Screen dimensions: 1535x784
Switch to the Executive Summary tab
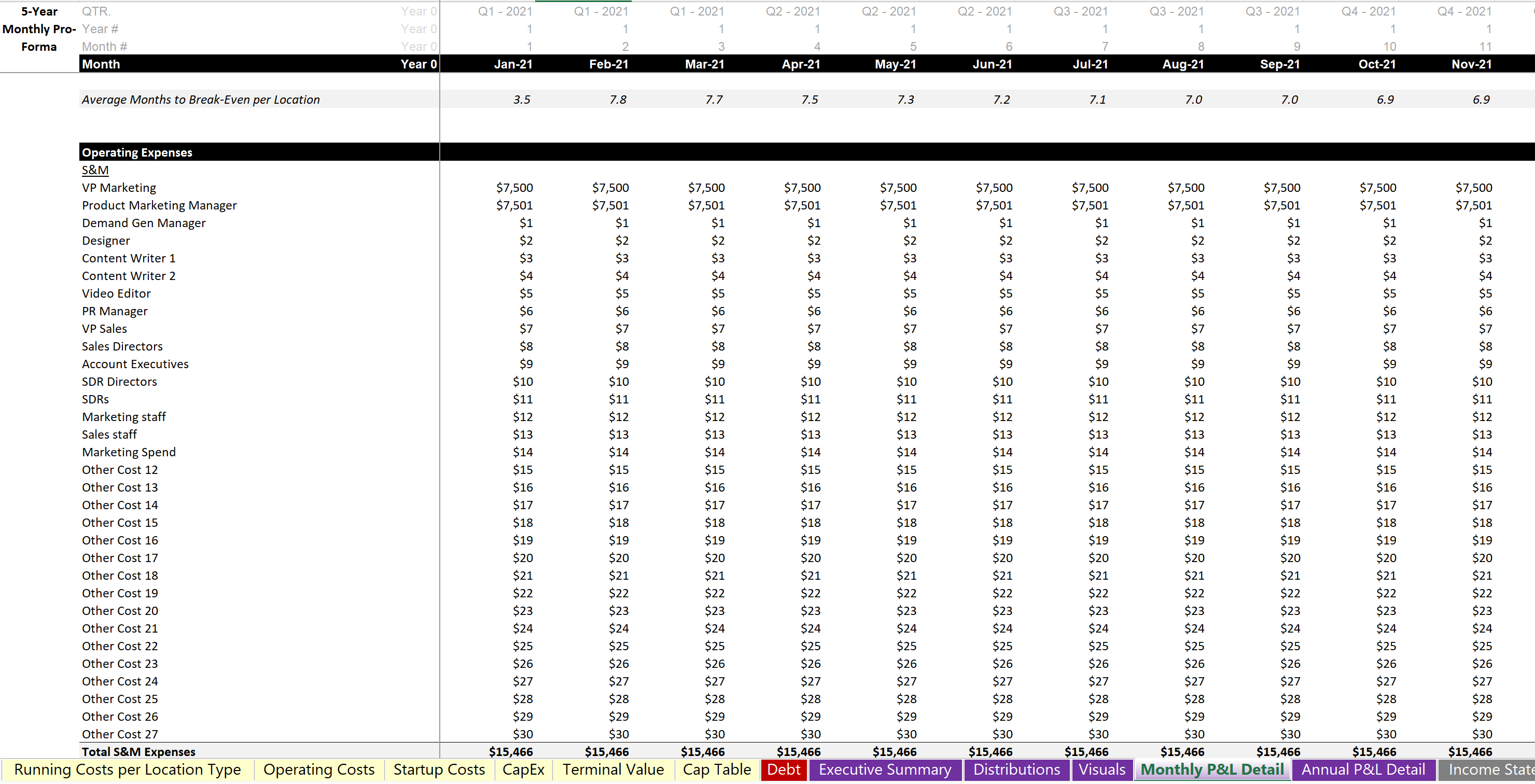tap(885, 769)
